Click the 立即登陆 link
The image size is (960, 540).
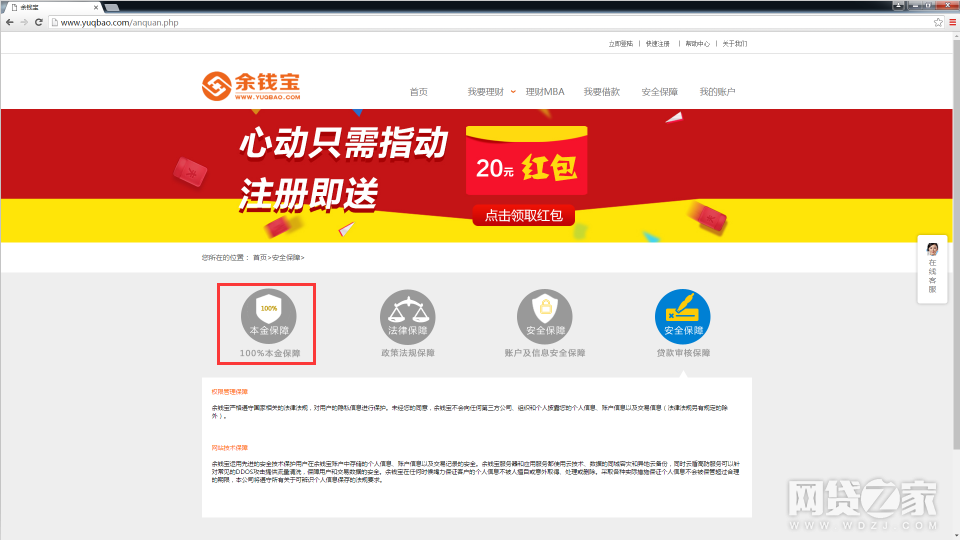(x=620, y=43)
